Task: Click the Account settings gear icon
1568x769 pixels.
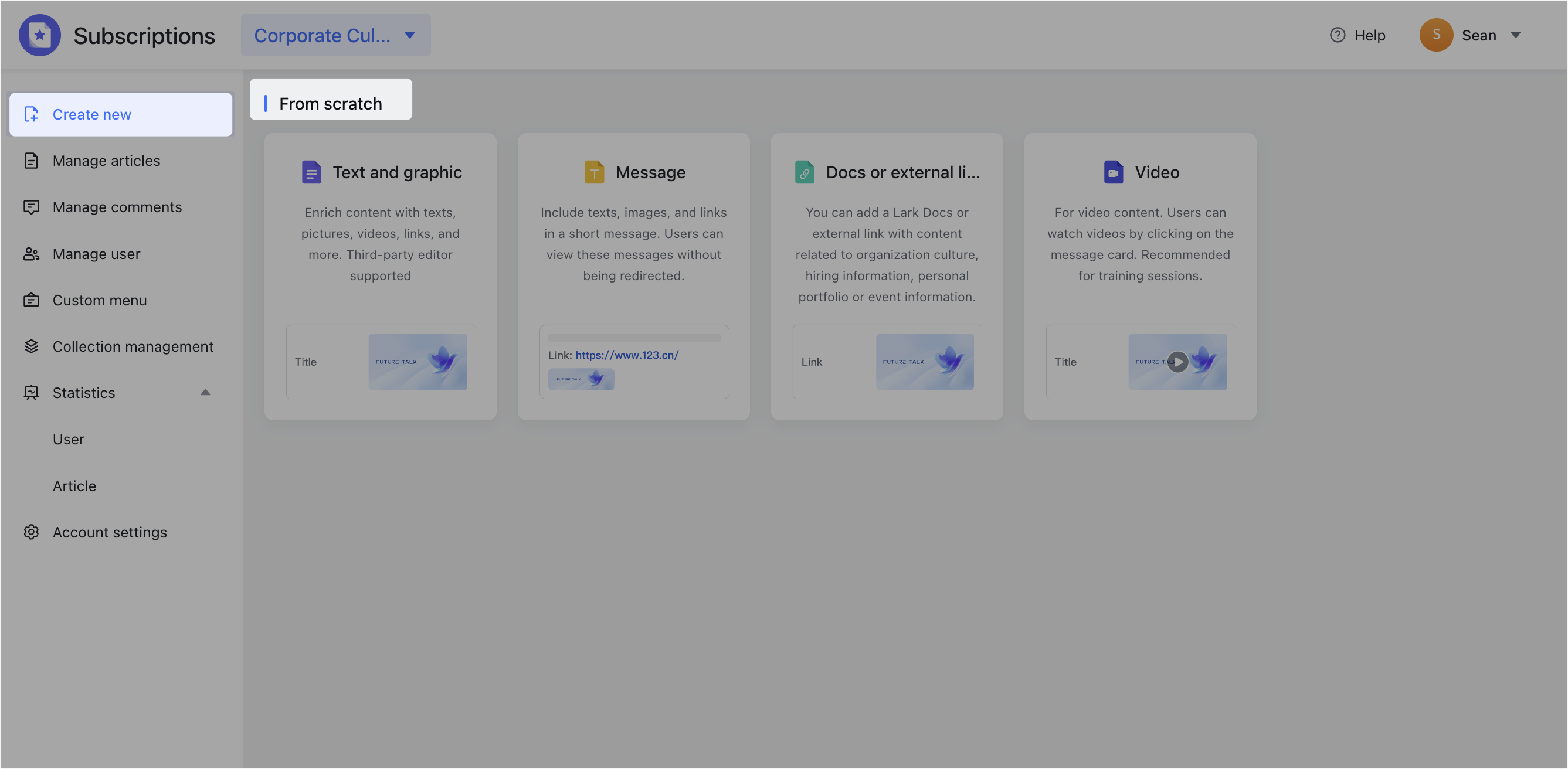Action: 32,532
